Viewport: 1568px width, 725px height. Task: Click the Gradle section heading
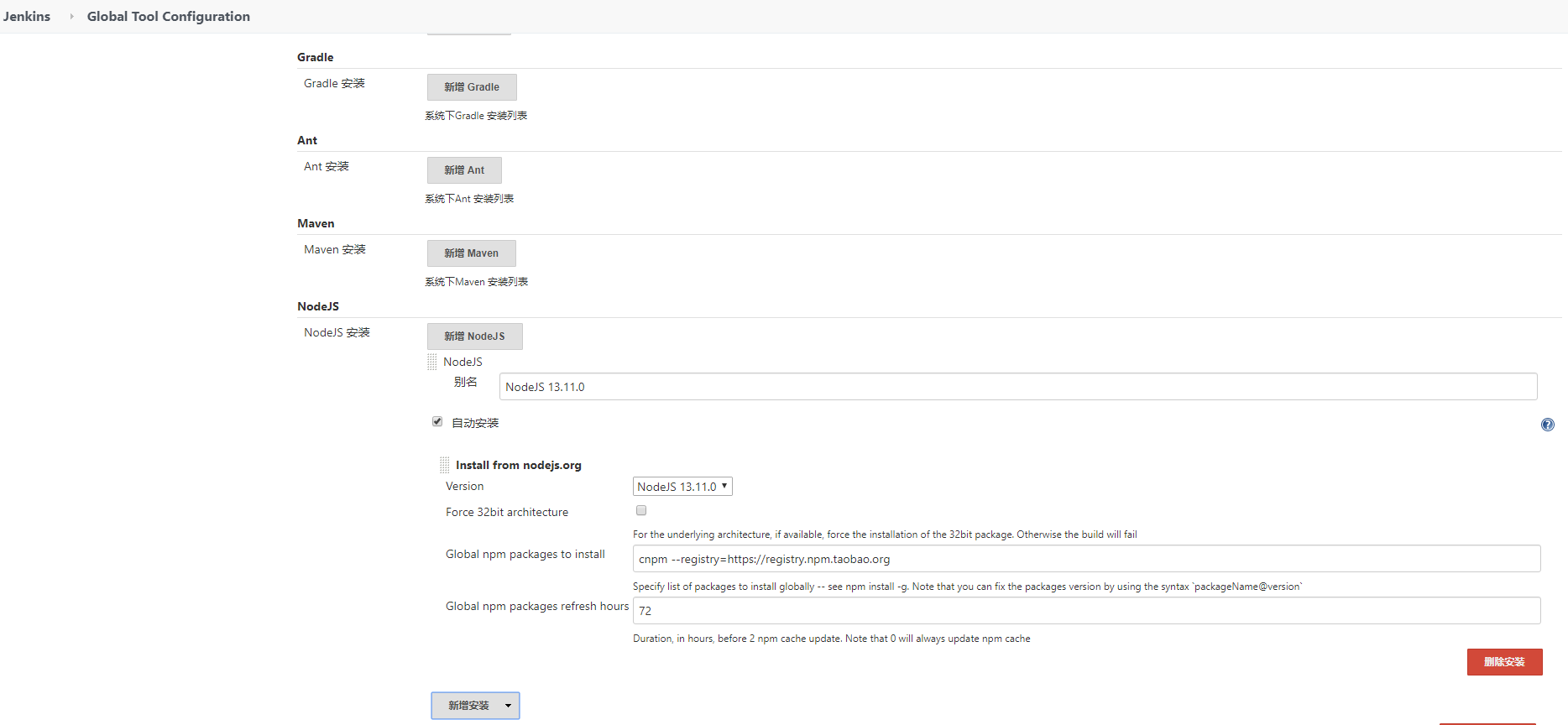click(x=316, y=57)
